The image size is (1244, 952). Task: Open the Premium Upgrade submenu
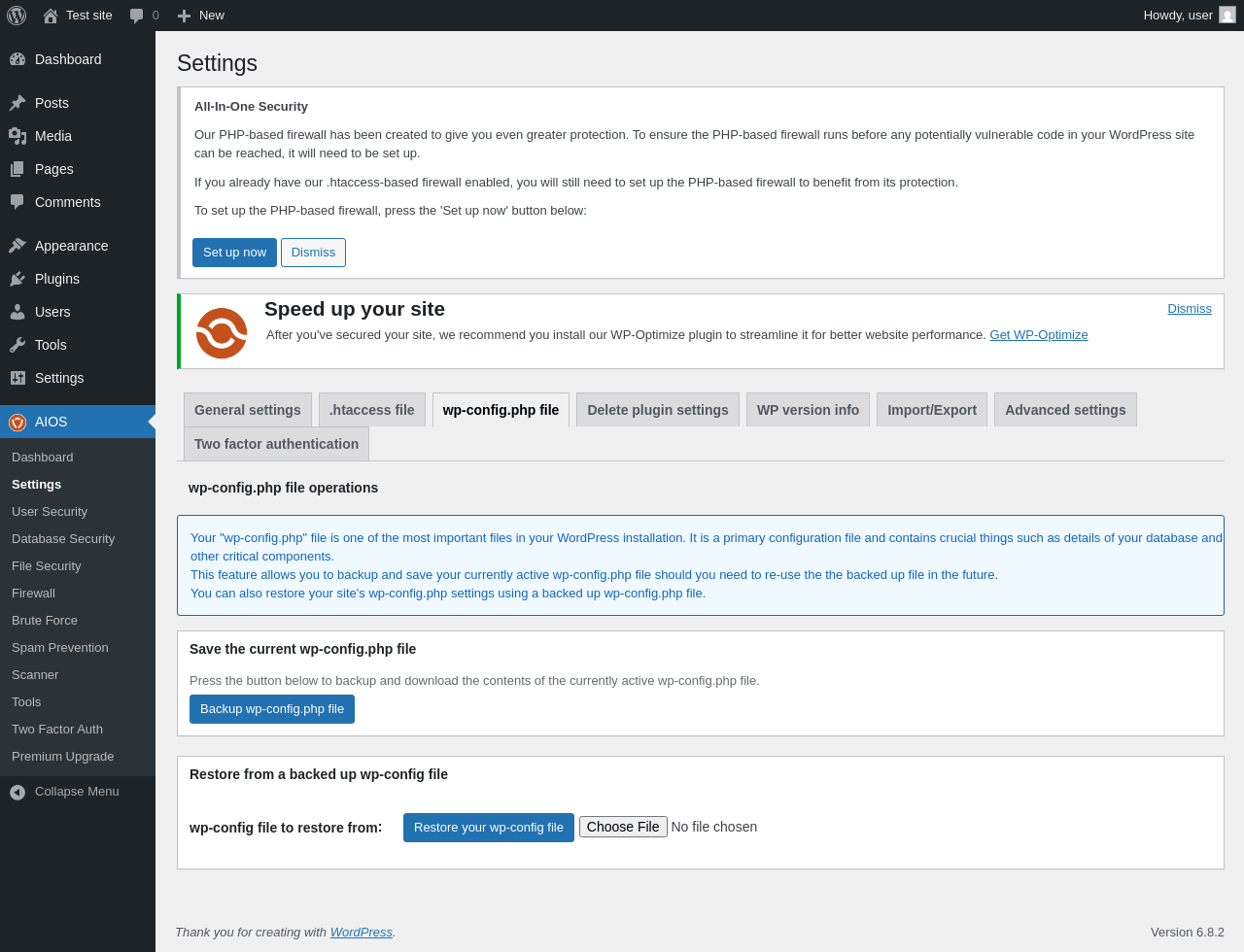point(78,757)
